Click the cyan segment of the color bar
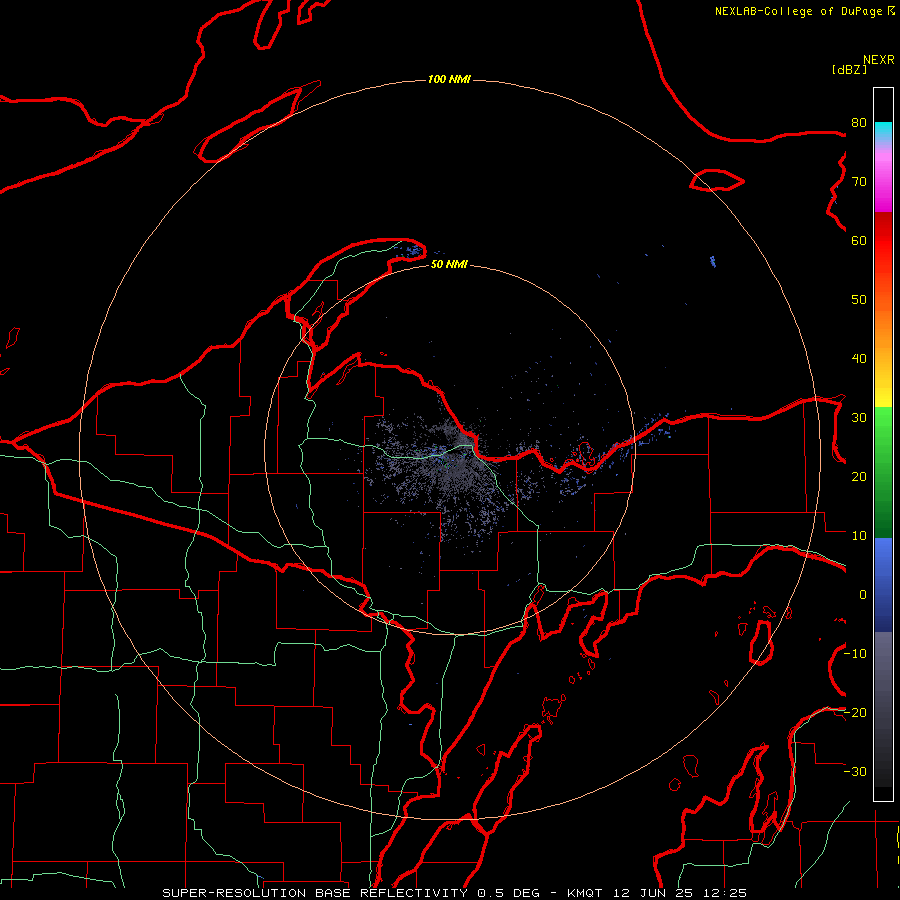Image resolution: width=900 pixels, height=900 pixels. pyautogui.click(x=883, y=131)
